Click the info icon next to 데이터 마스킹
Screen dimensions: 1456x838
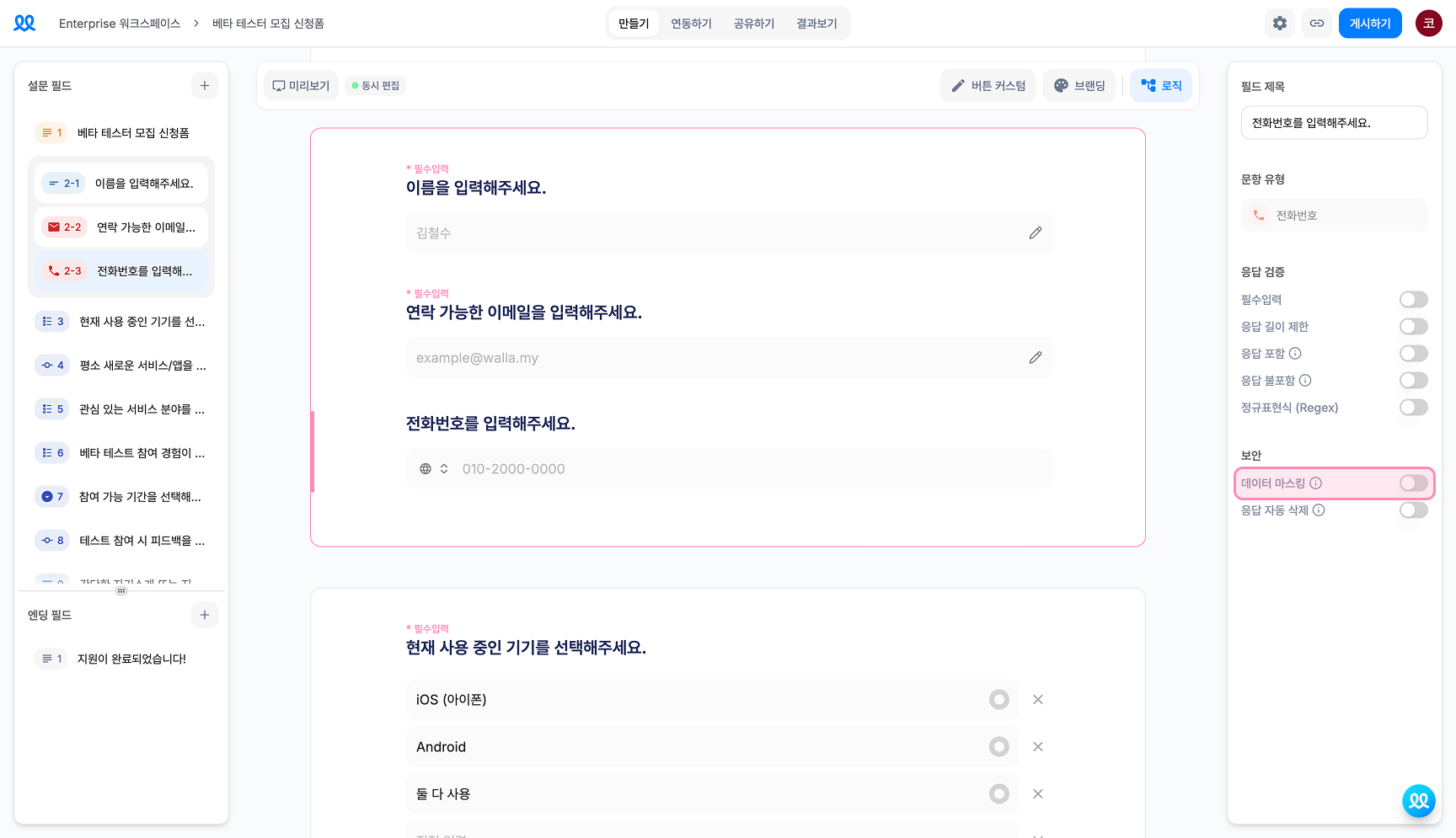[1315, 483]
